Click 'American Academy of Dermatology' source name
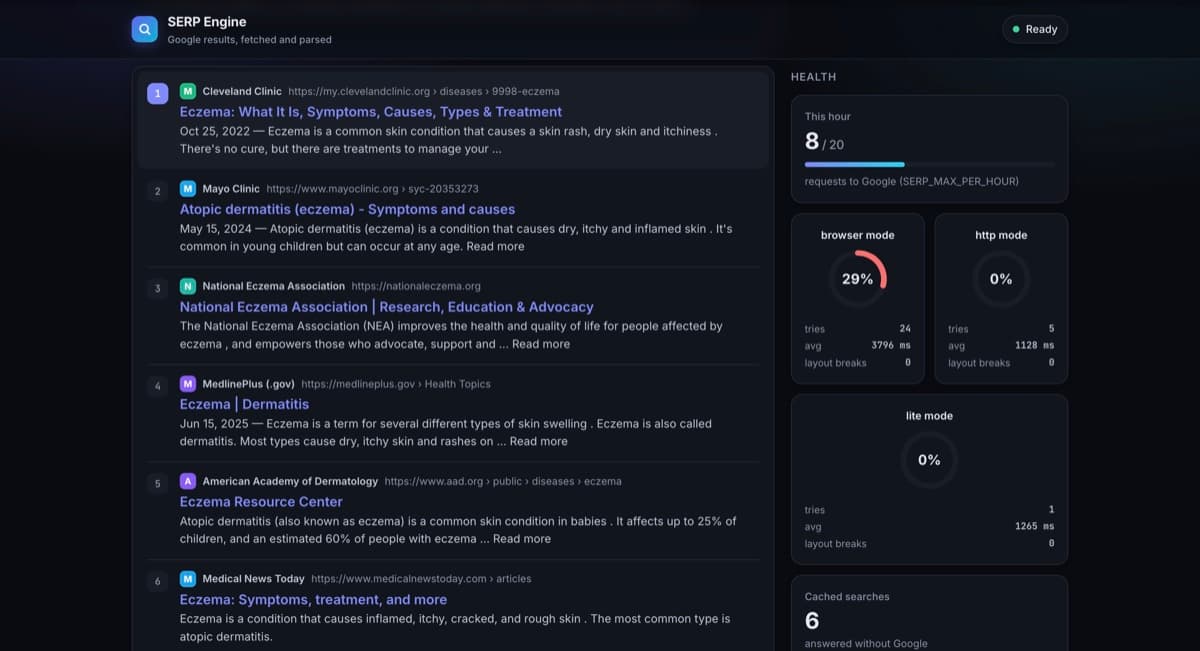 290,481
